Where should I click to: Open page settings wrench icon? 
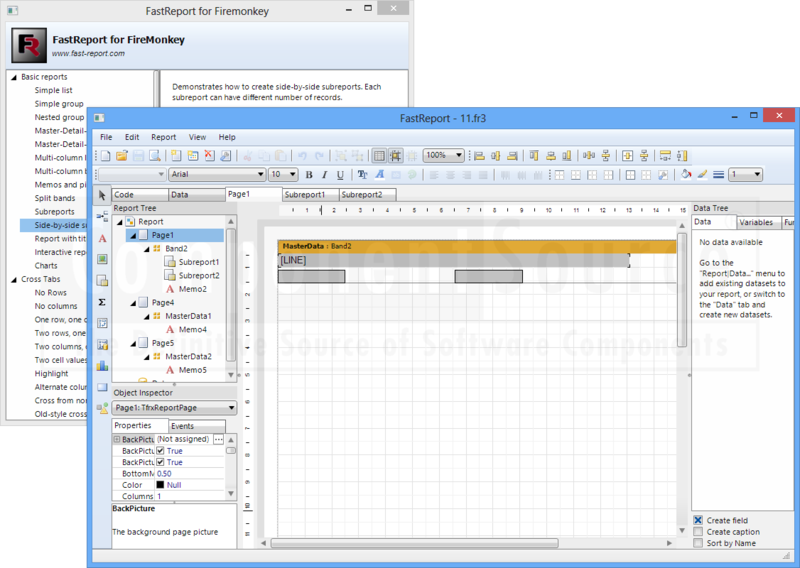coord(226,156)
